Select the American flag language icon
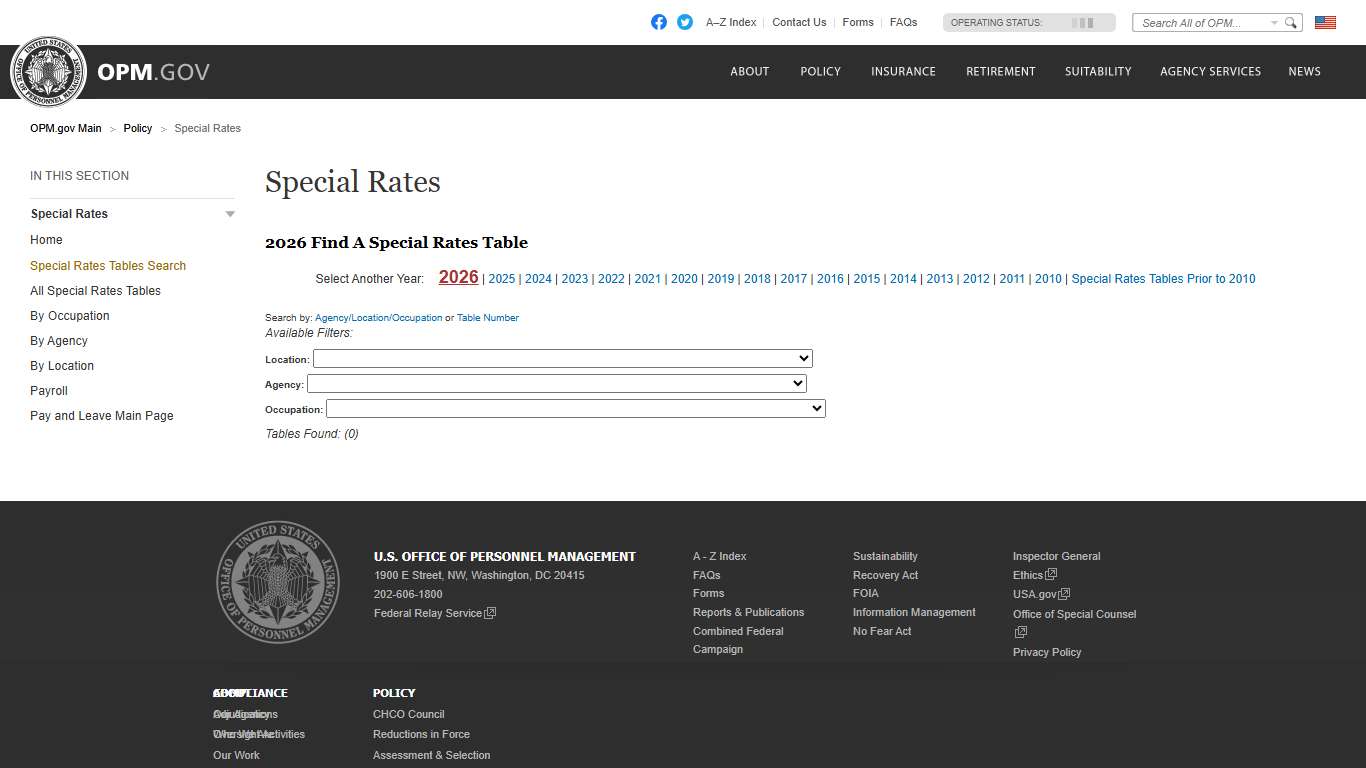 (x=1325, y=20)
